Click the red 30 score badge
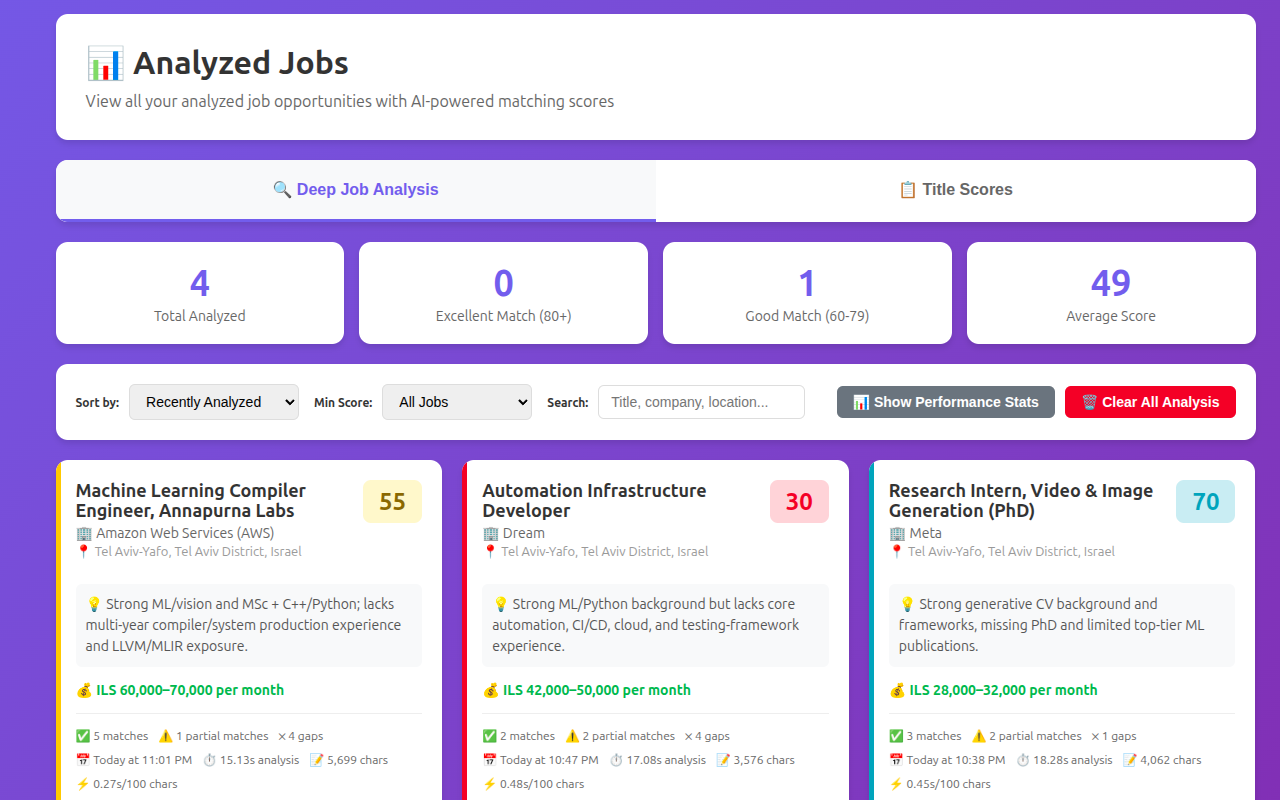Image resolution: width=1280 pixels, height=800 pixels. (x=799, y=501)
